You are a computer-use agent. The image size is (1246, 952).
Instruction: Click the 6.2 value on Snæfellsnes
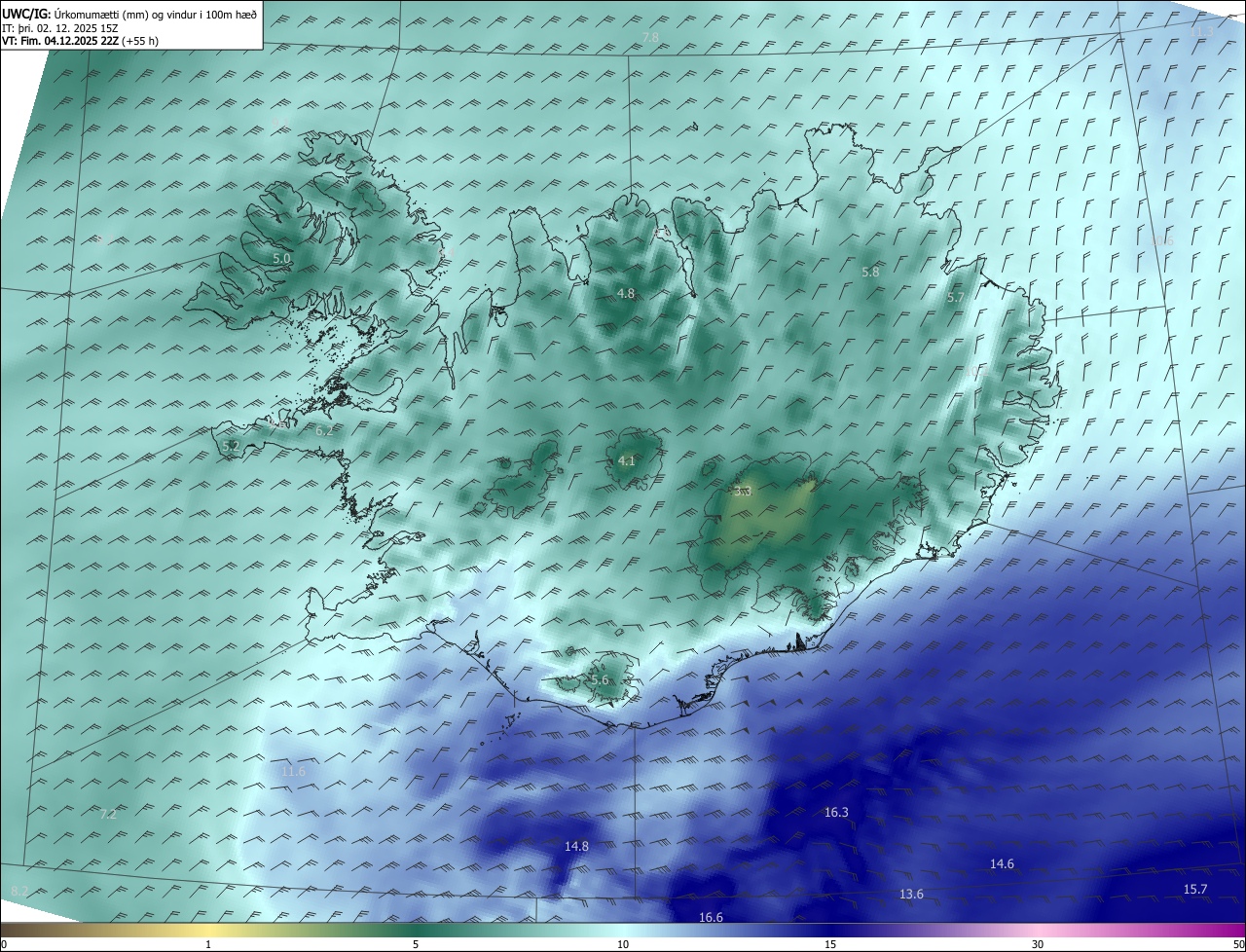[324, 430]
